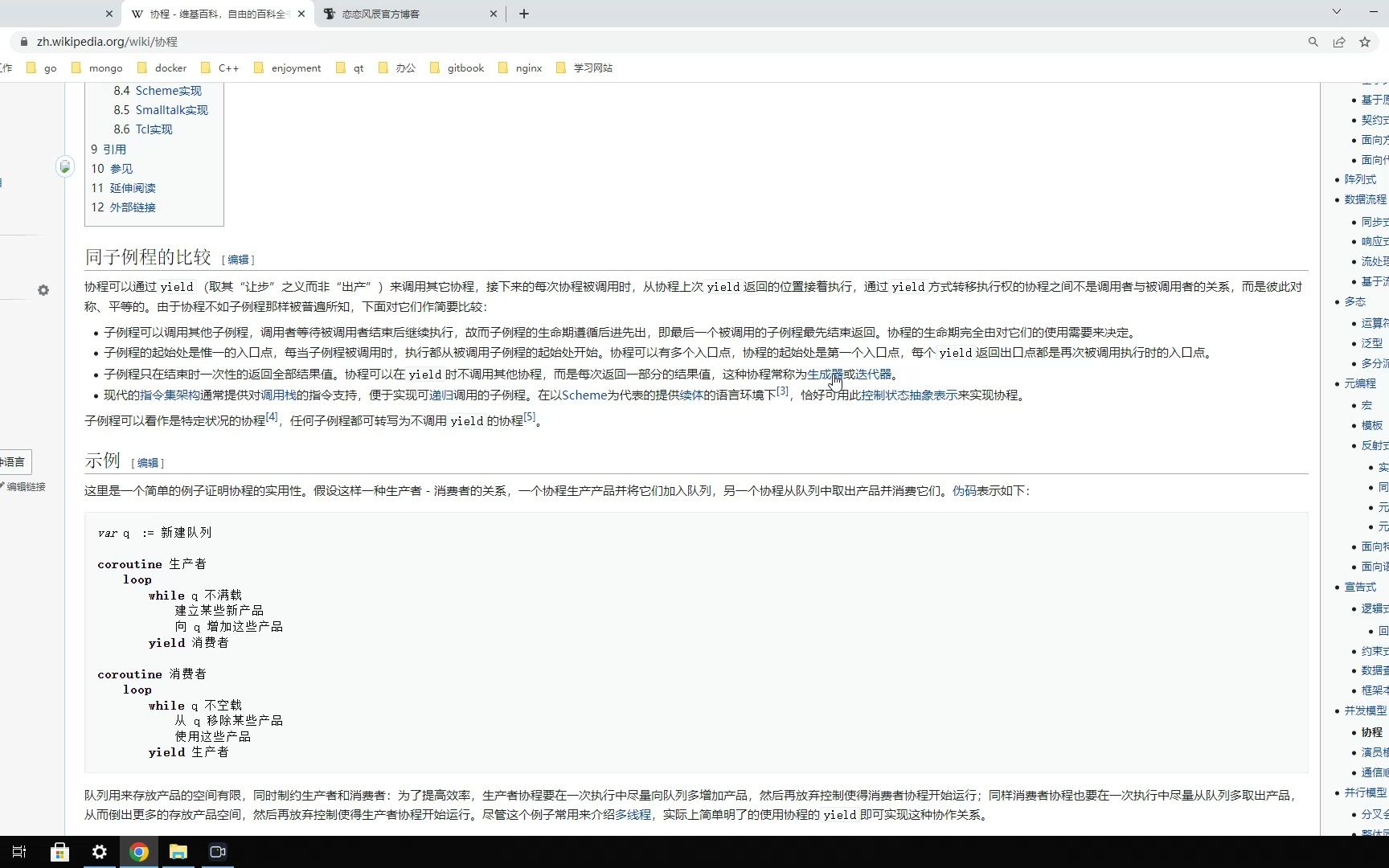
Task: Edit the 同子例程的比较 section
Action: click(238, 260)
